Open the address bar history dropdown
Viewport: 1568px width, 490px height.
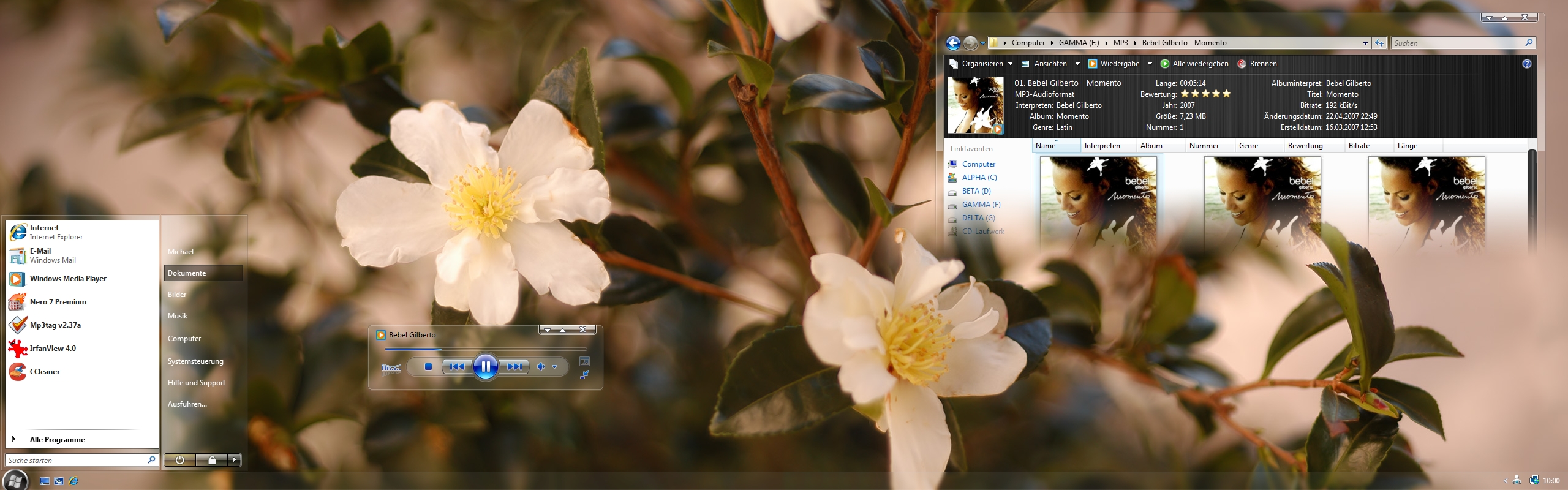[1365, 43]
